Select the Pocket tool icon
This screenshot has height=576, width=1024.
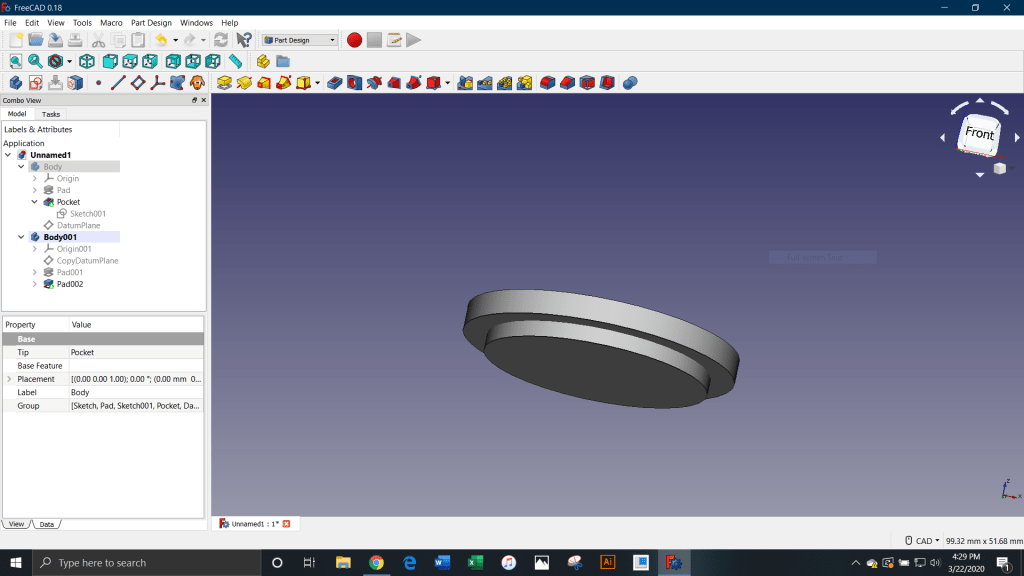click(335, 83)
